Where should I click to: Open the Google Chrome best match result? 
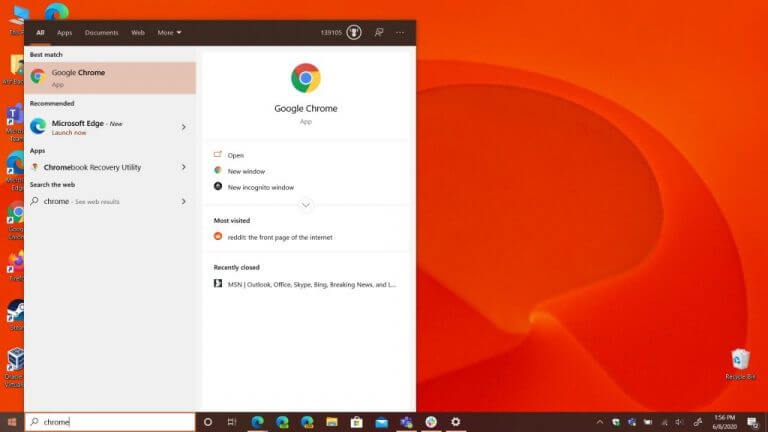point(110,77)
